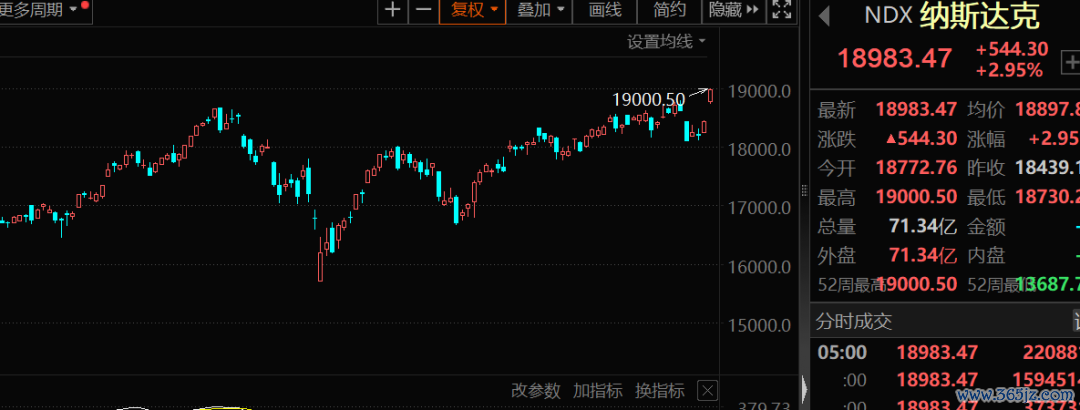
Task: Zoom in chart with plus button
Action: click(393, 10)
